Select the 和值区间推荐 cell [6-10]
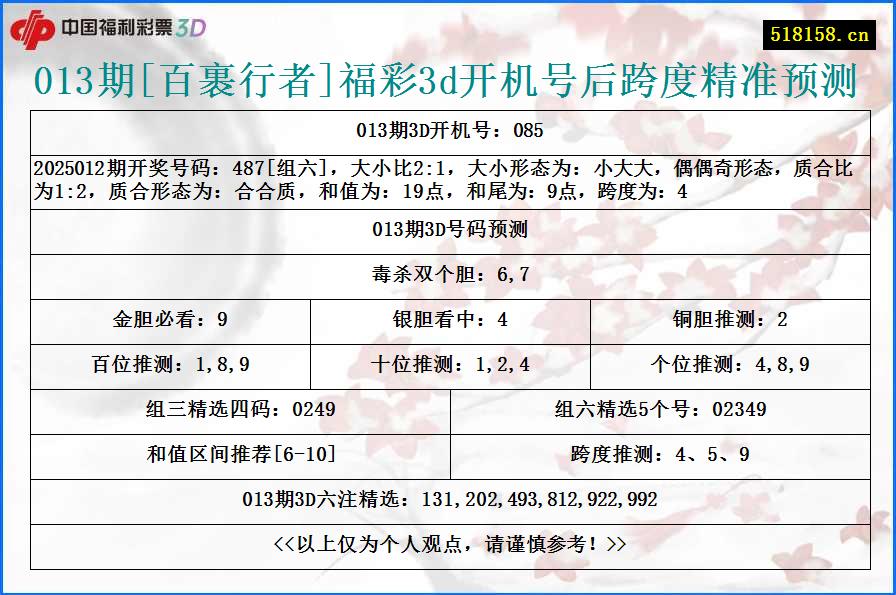Viewport: 896px width, 595px height. click(242, 452)
